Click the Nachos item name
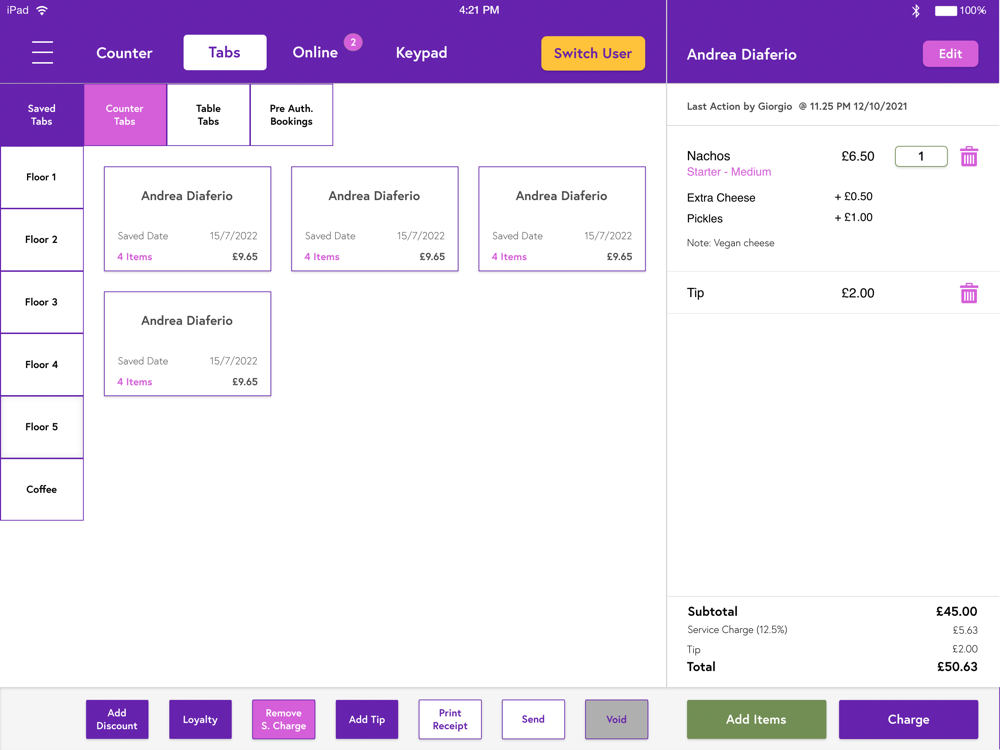1000x750 pixels. coord(709,156)
